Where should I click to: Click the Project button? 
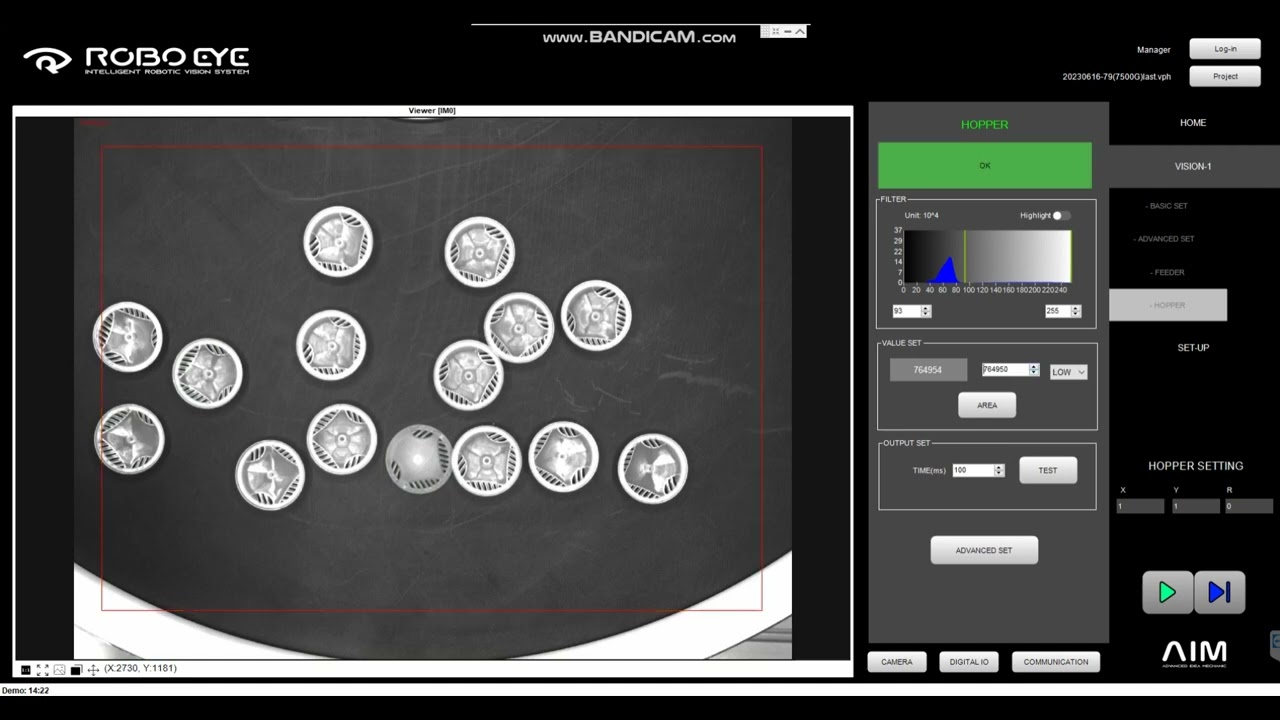1225,76
